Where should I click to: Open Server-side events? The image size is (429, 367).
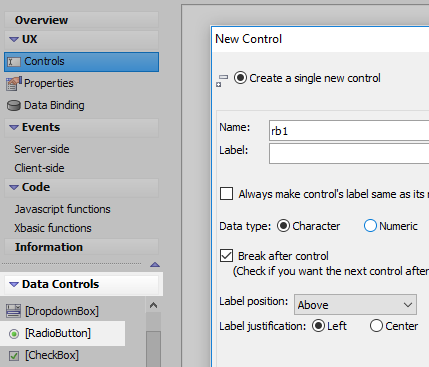coord(42,149)
